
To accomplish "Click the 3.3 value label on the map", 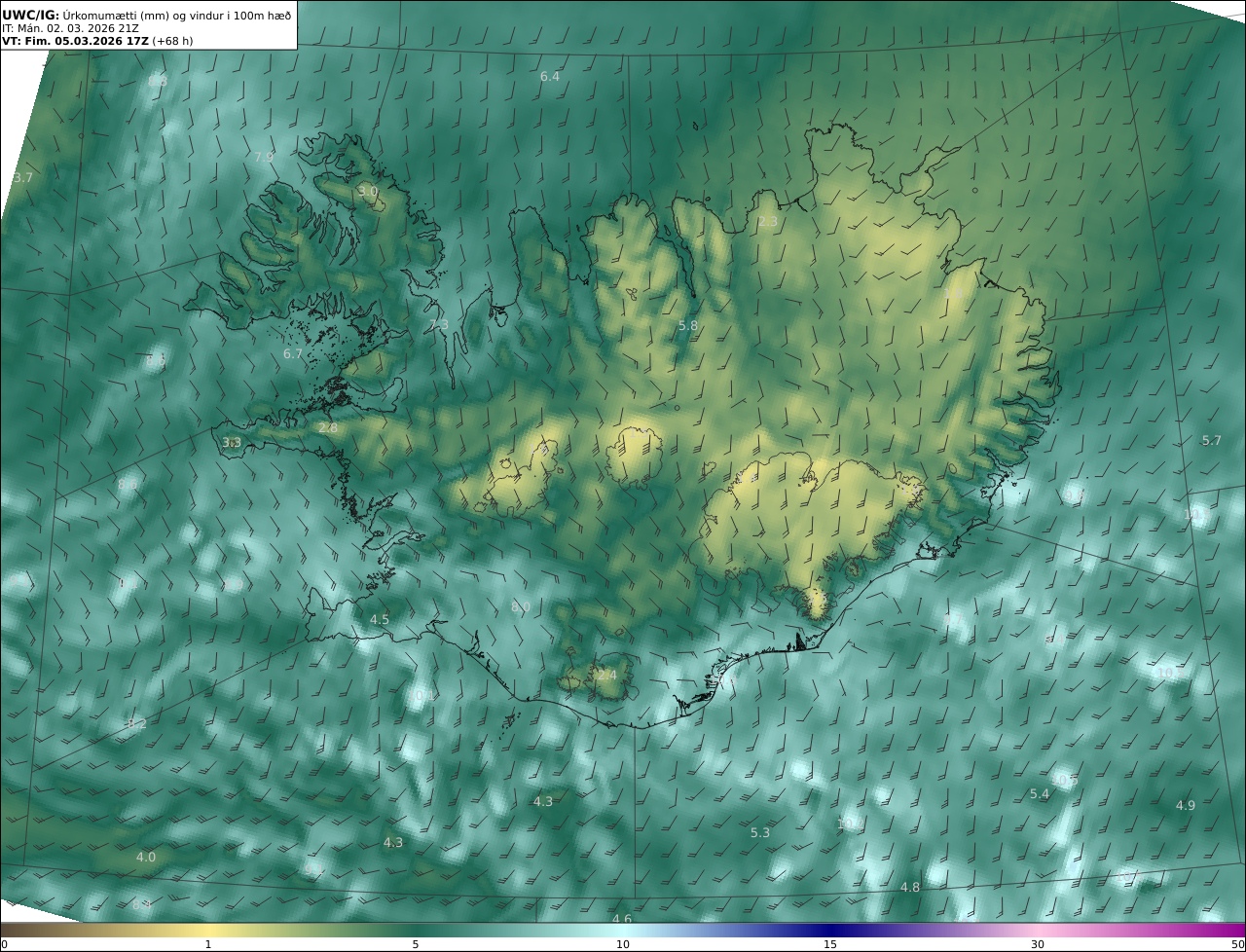I will [x=231, y=443].
